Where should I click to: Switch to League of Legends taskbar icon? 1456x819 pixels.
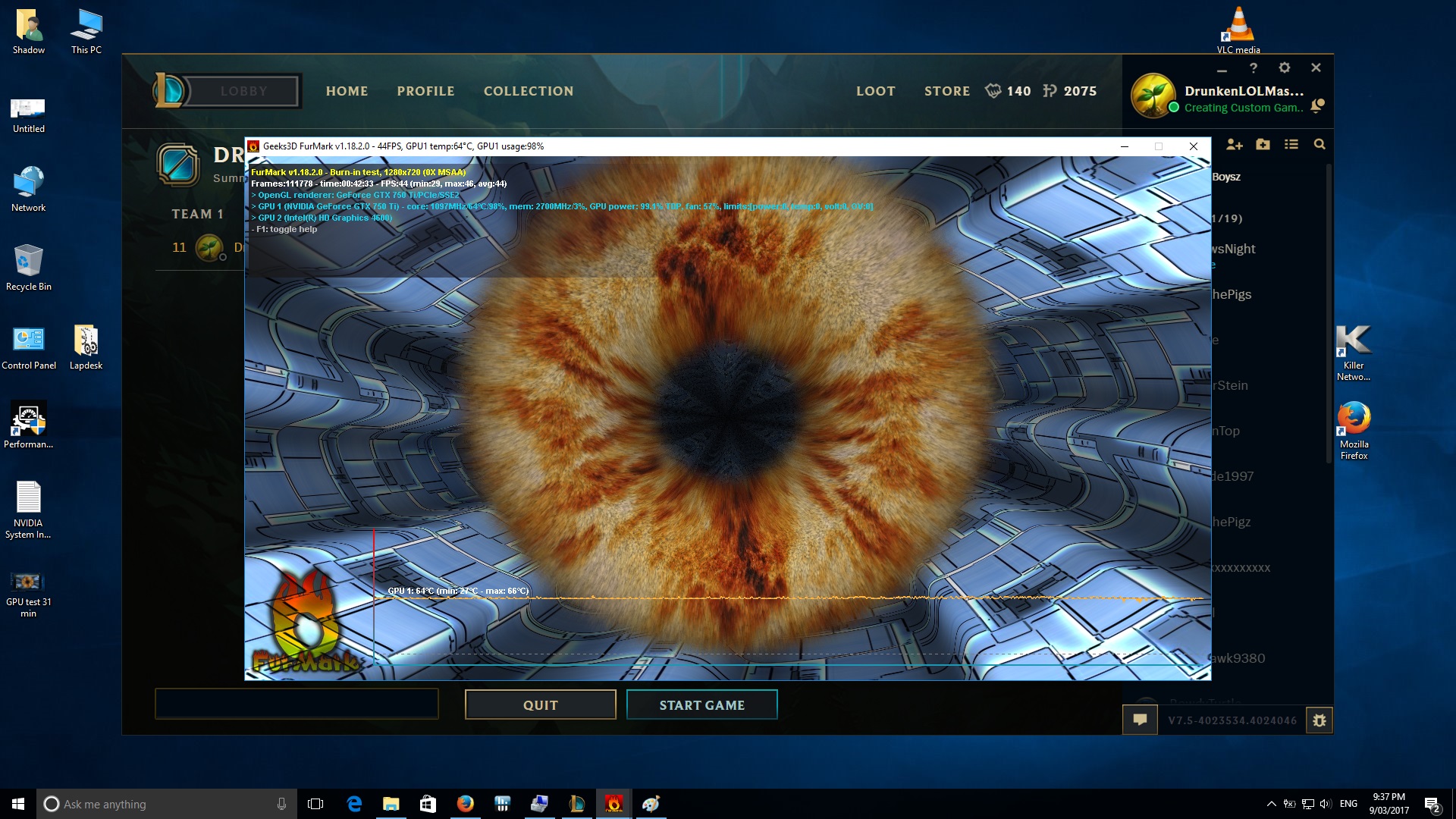tap(577, 804)
